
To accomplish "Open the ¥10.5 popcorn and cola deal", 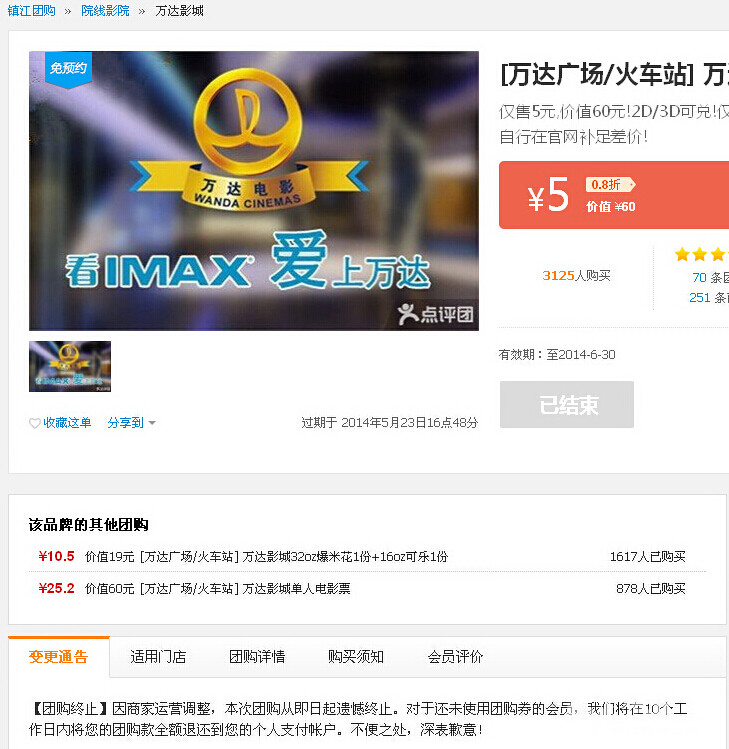I will (294, 557).
